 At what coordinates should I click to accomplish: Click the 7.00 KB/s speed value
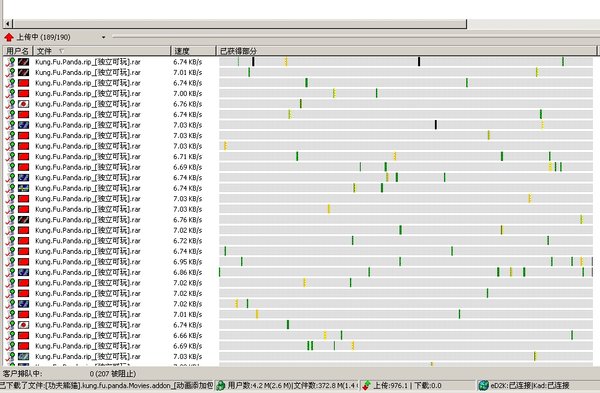tap(188, 93)
